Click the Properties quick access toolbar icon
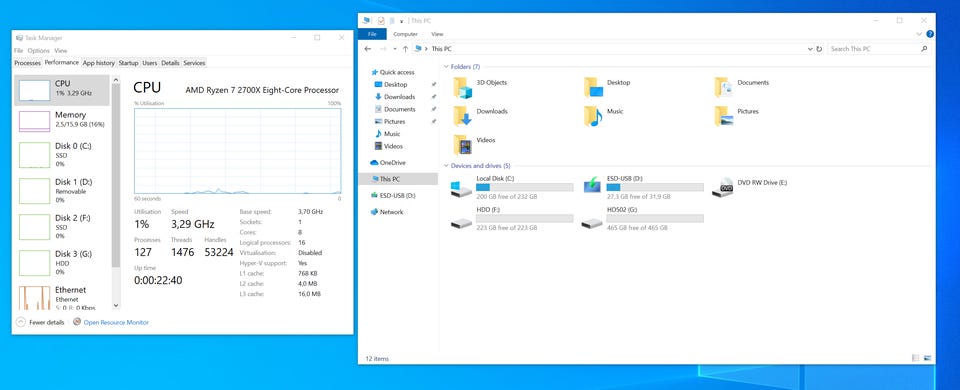This screenshot has width=960, height=390. 381,20
